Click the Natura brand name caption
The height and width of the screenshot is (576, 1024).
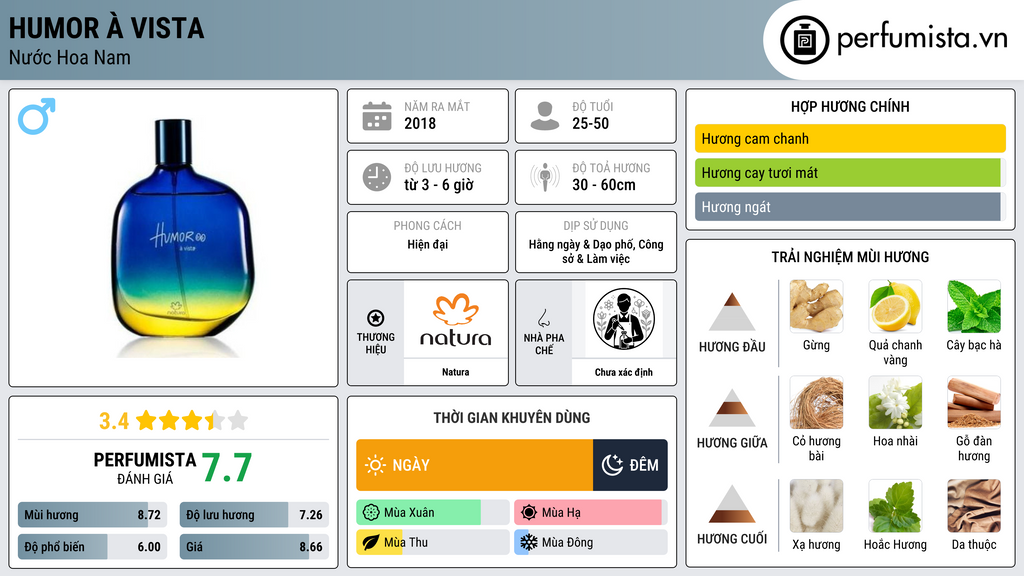tap(455, 372)
